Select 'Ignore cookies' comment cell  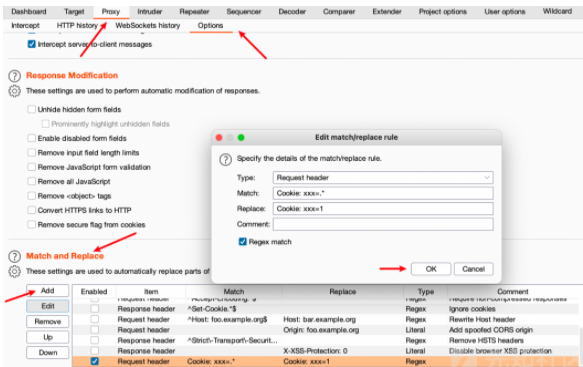472,309
